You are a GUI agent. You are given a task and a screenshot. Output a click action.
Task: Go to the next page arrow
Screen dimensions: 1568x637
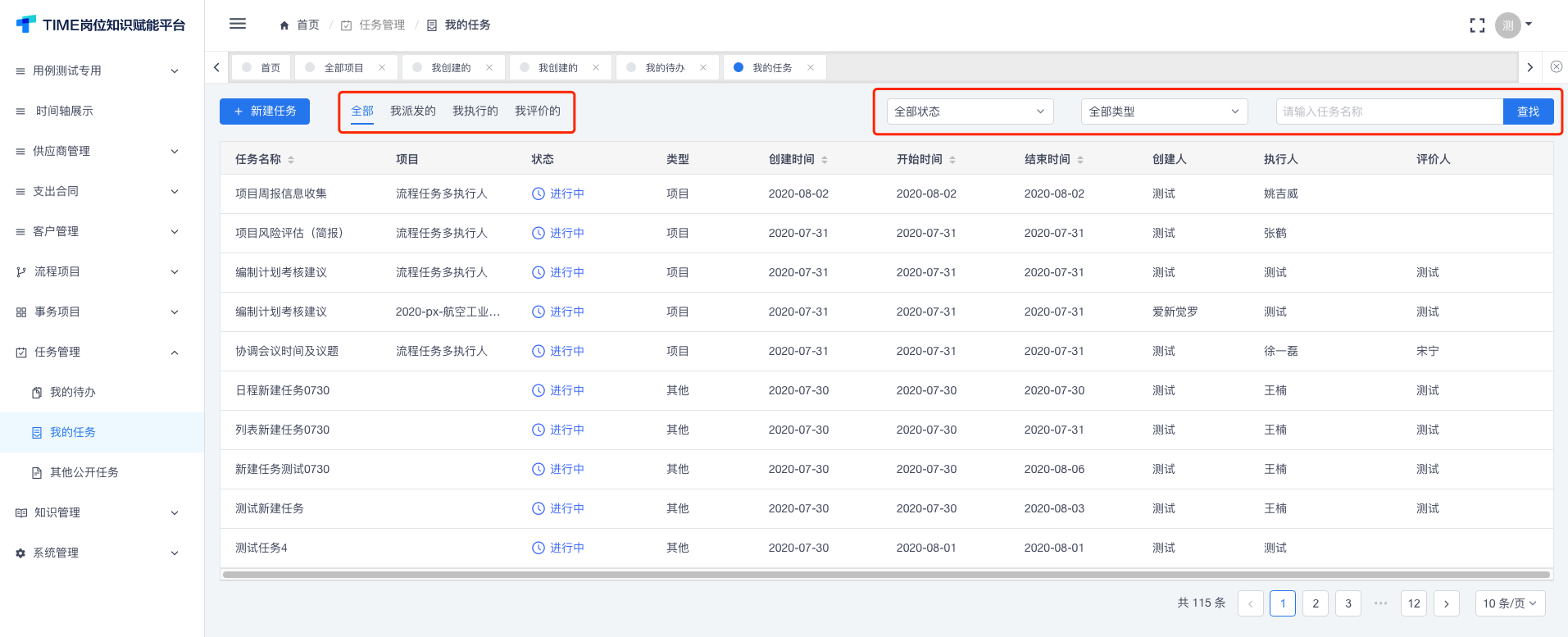click(x=1447, y=603)
